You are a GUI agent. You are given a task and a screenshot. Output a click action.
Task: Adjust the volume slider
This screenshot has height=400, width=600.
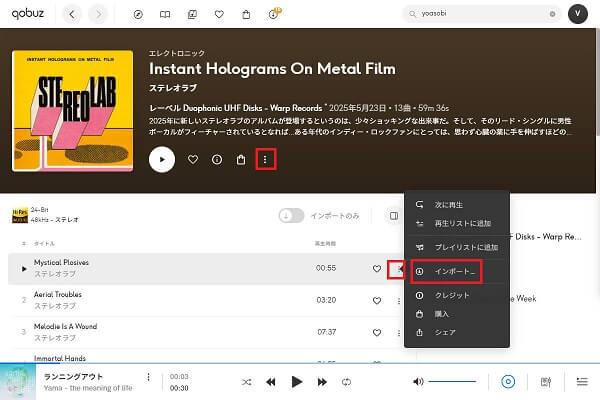(452, 381)
